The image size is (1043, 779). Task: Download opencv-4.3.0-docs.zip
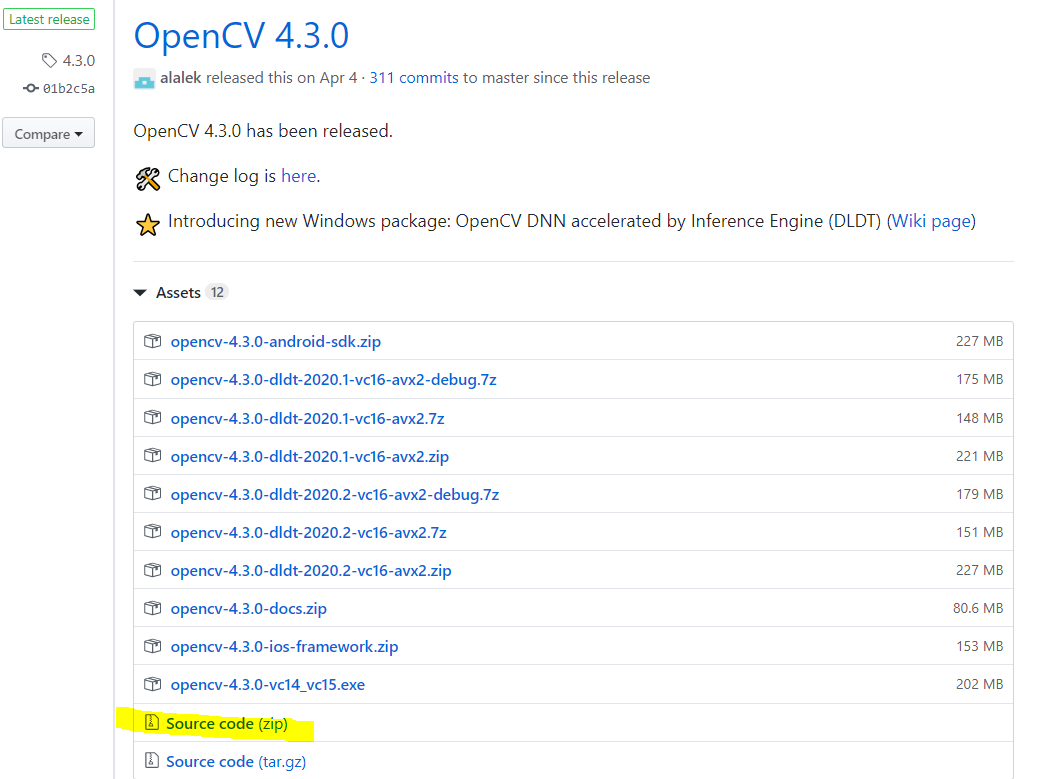pyautogui.click(x=248, y=608)
